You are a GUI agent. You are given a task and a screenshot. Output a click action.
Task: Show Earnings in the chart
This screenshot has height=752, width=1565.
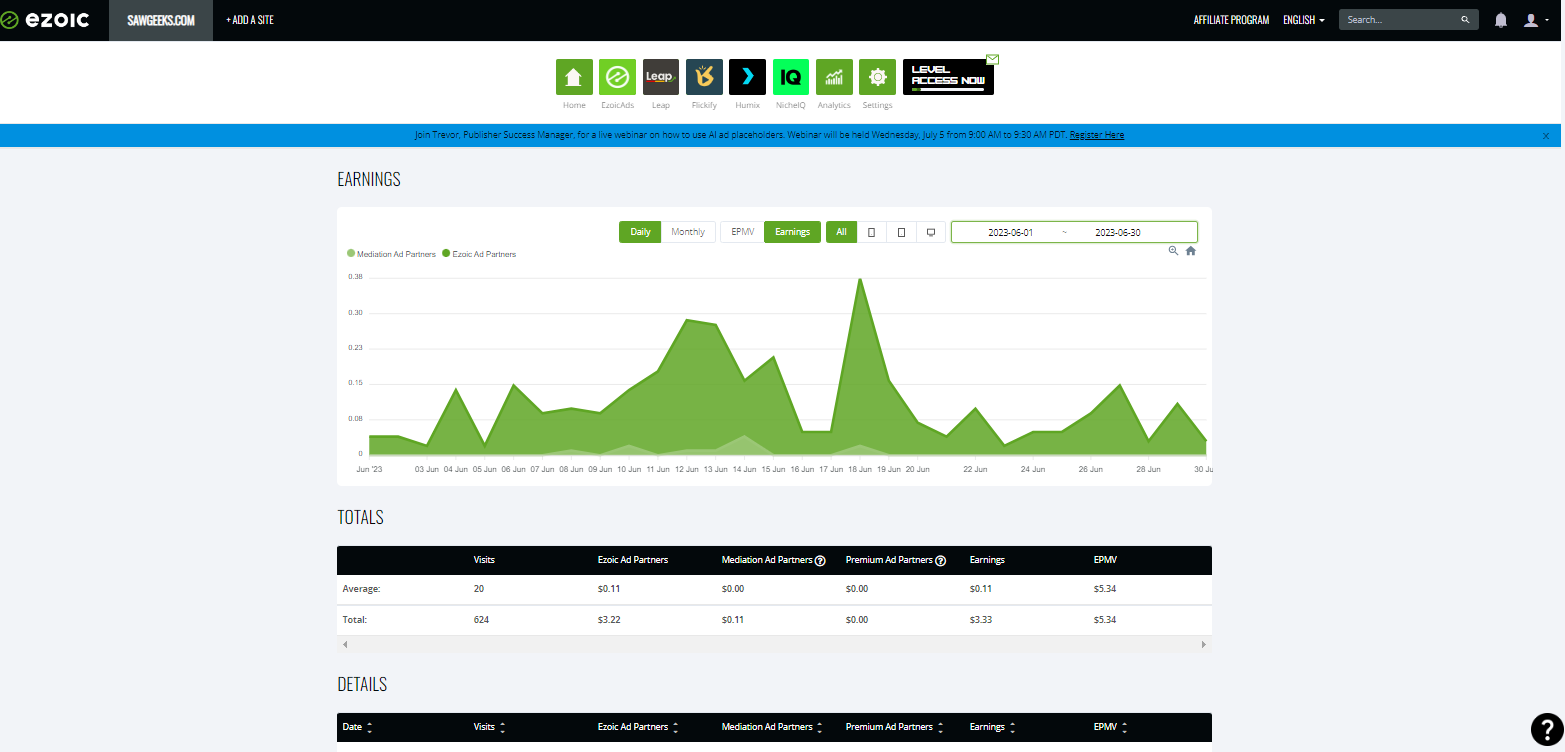coord(792,232)
